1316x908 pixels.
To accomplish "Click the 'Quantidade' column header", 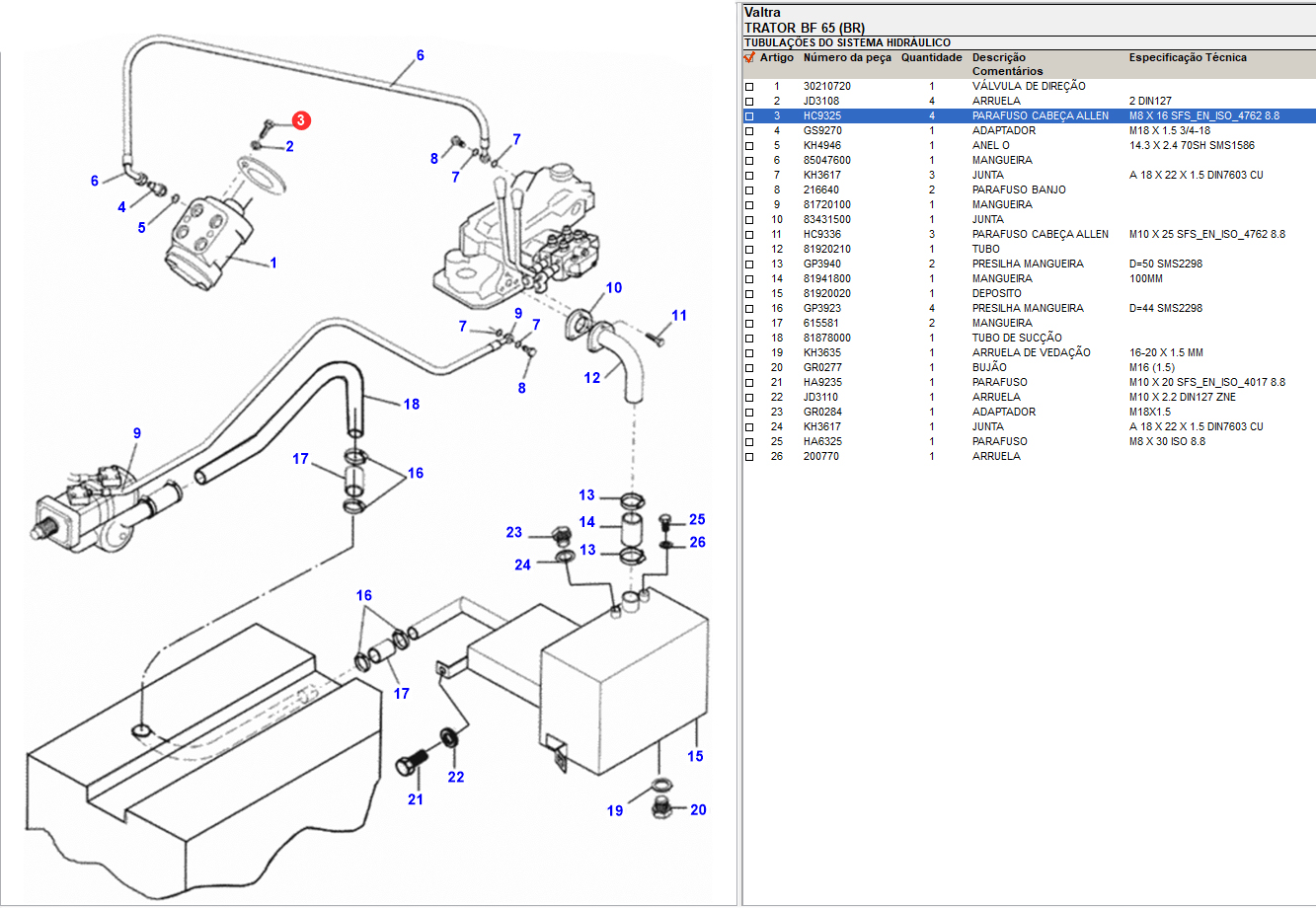I will [931, 57].
